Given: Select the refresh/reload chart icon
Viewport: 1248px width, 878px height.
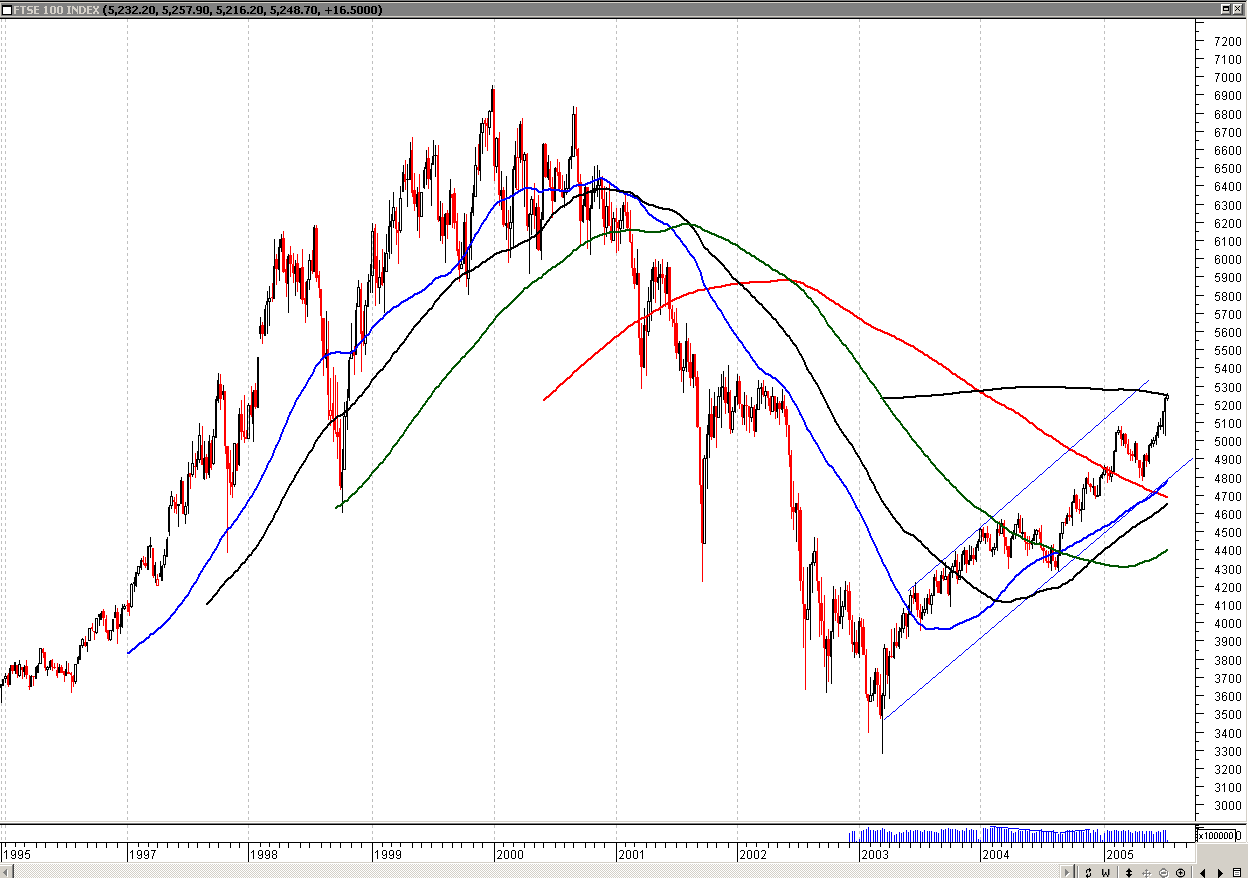Looking at the screenshot, I should point(1088,870).
